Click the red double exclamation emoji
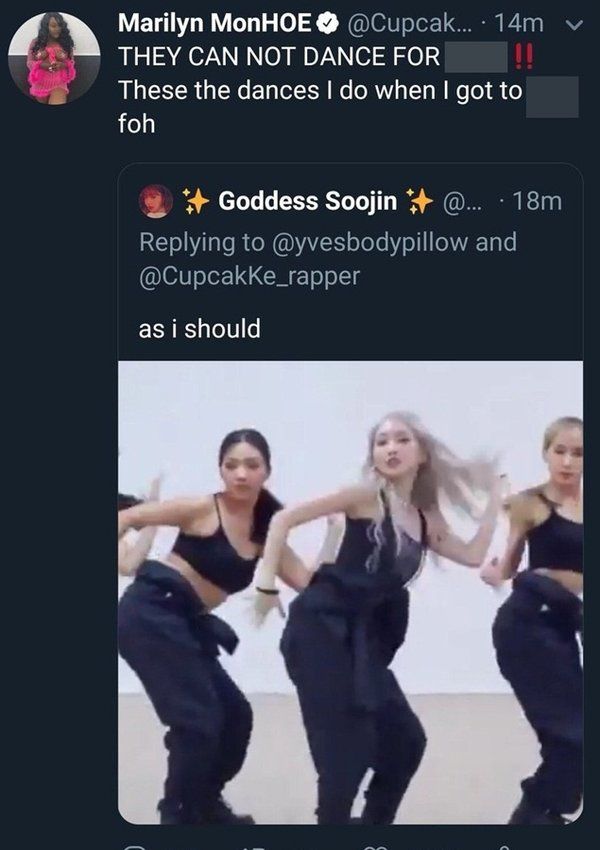 523,56
